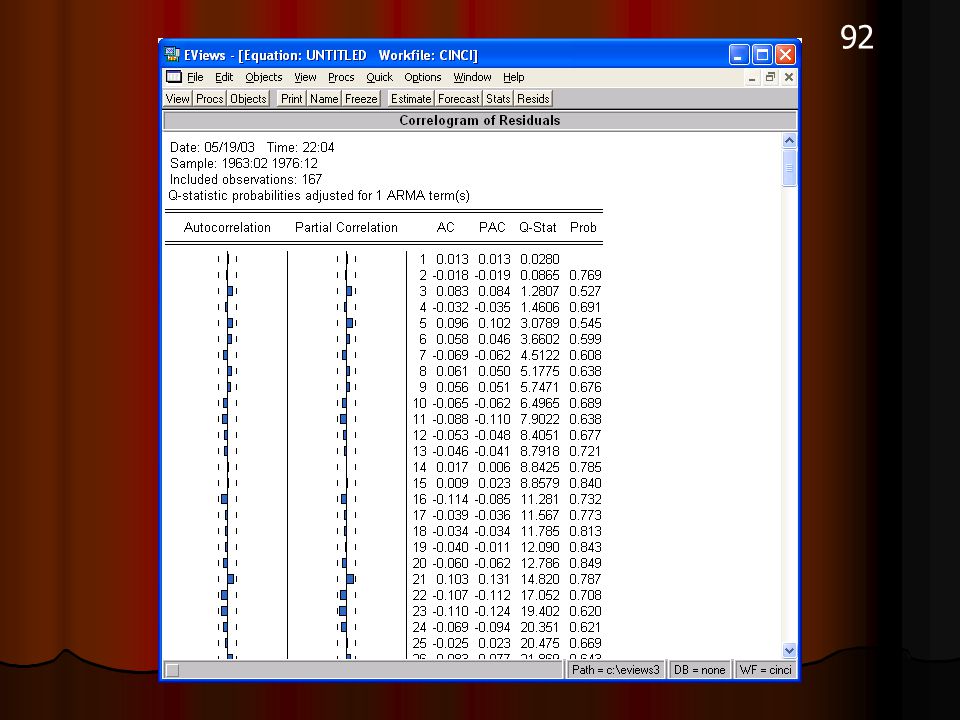Click the Objects toolbar button
The image size is (960, 720).
click(248, 99)
